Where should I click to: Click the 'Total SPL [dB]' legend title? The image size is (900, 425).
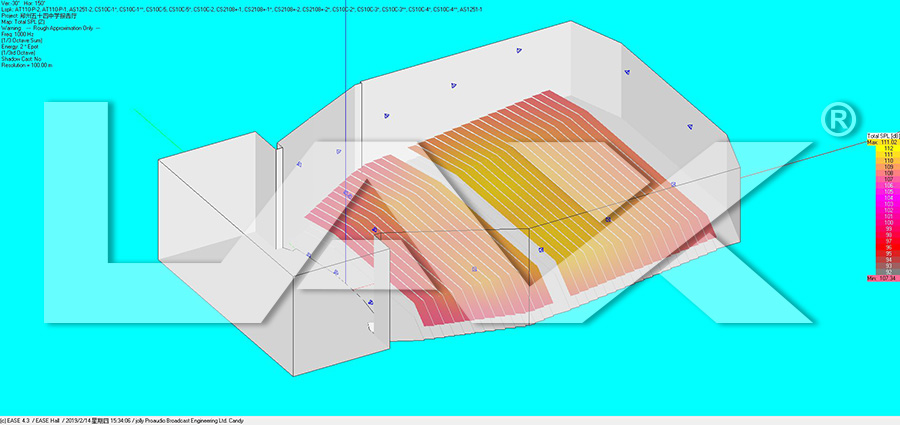(x=883, y=136)
